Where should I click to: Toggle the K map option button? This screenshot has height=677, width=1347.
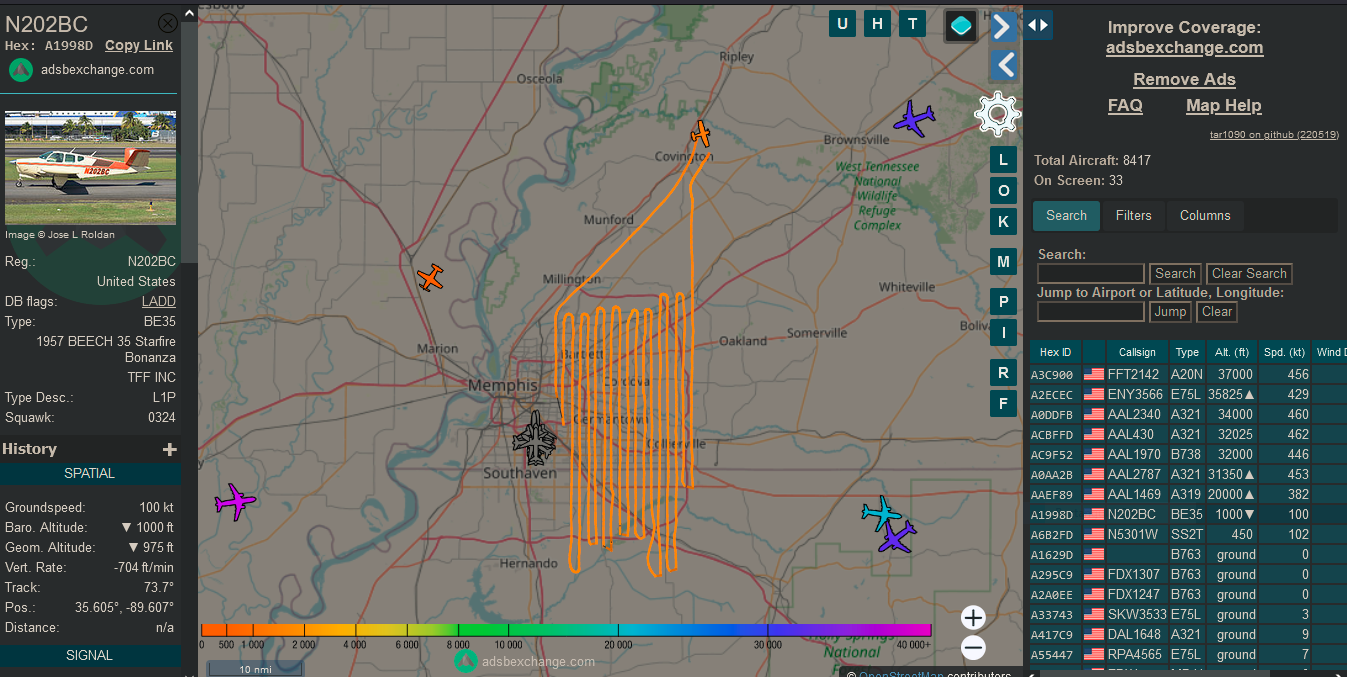(1004, 221)
